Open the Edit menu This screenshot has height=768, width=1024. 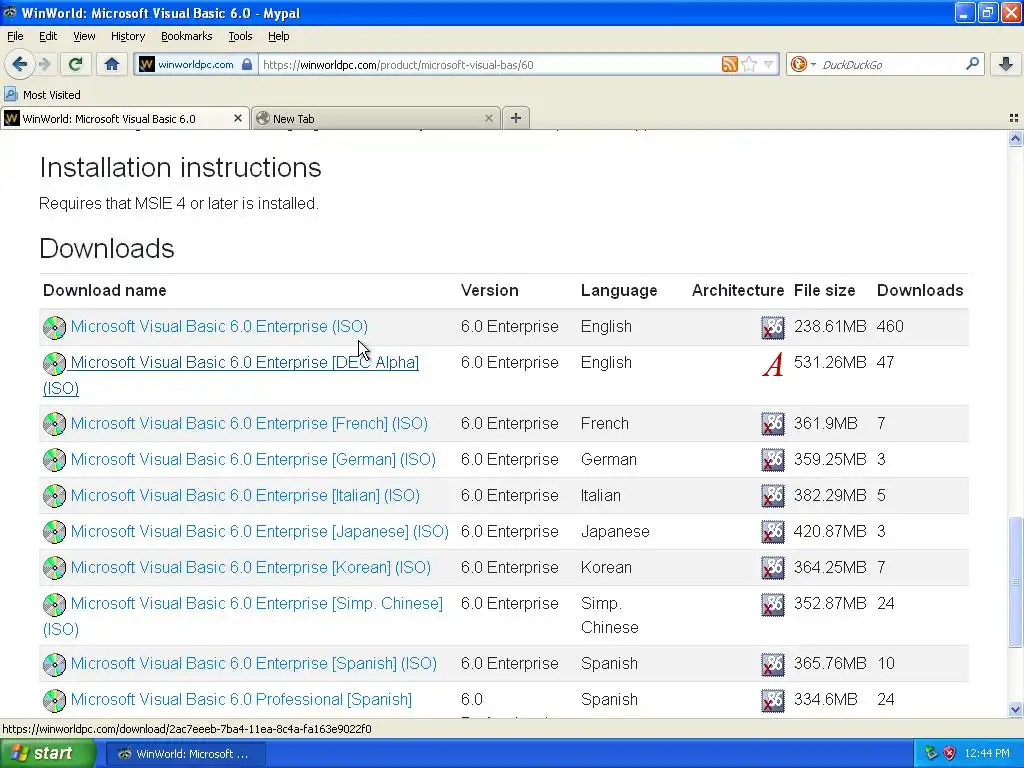(x=48, y=36)
